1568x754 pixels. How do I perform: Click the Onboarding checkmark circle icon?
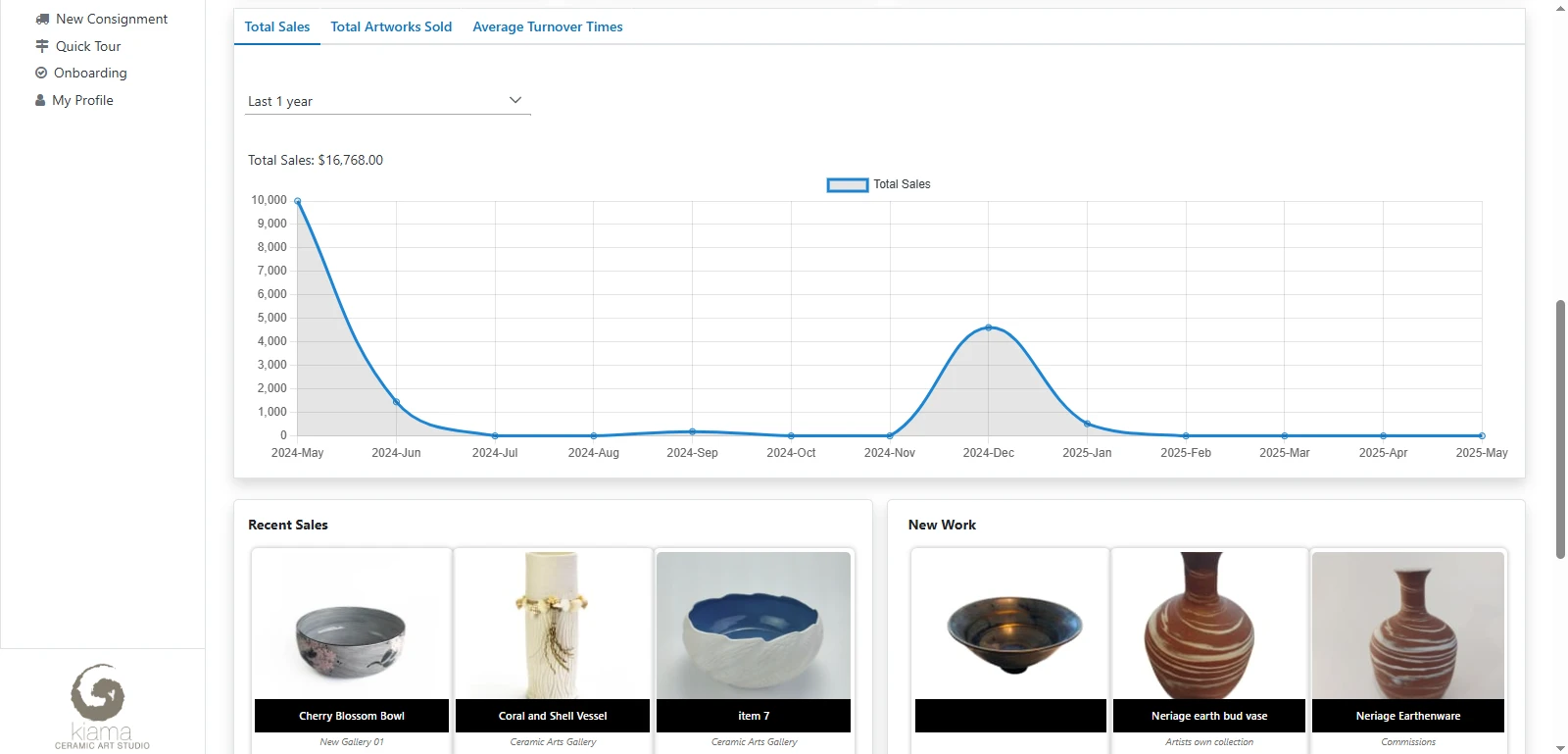[41, 73]
